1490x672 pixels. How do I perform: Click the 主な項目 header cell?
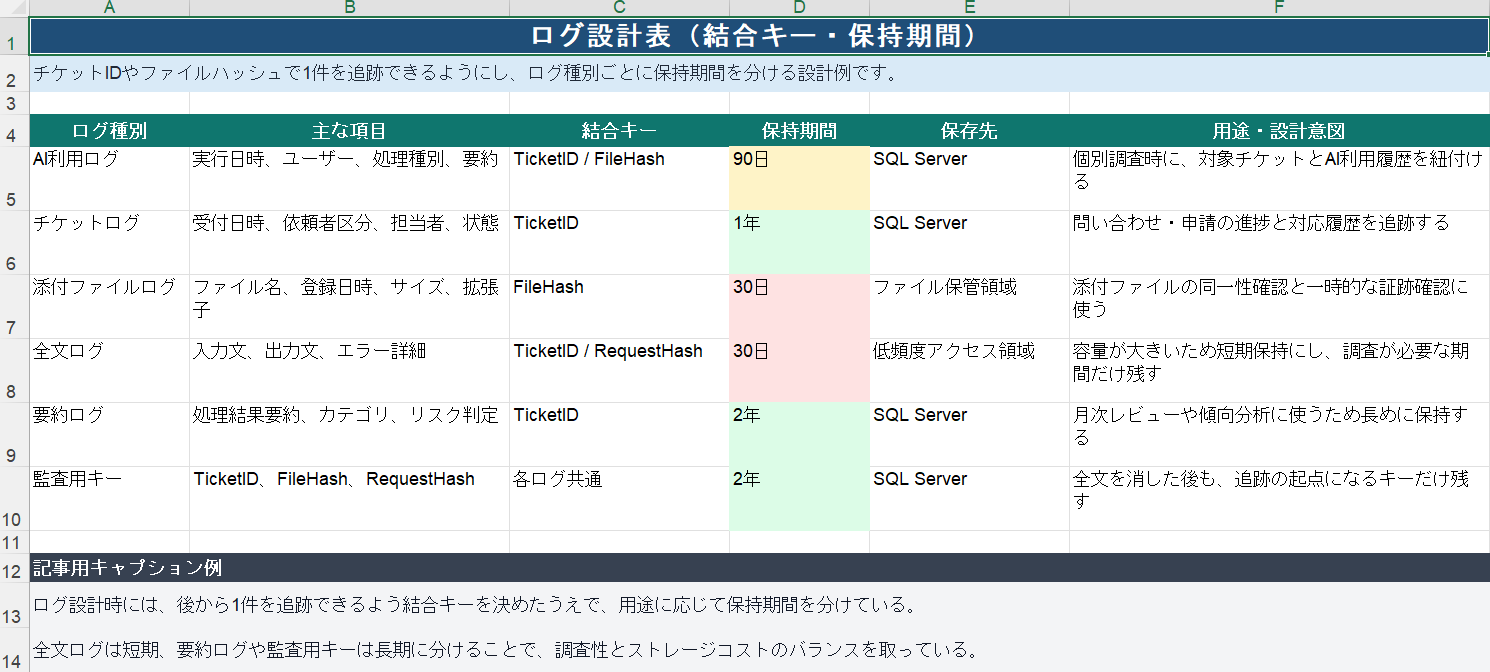(349, 131)
